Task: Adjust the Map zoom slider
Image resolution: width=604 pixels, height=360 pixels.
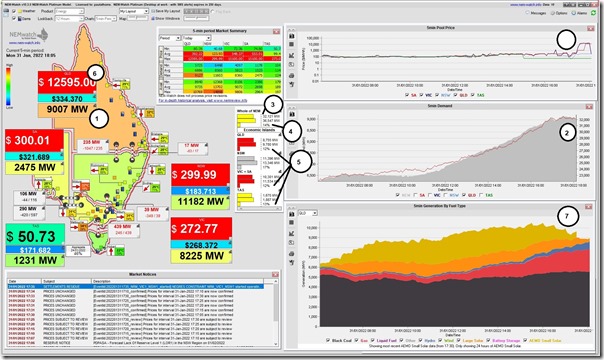Action: [x=138, y=18]
